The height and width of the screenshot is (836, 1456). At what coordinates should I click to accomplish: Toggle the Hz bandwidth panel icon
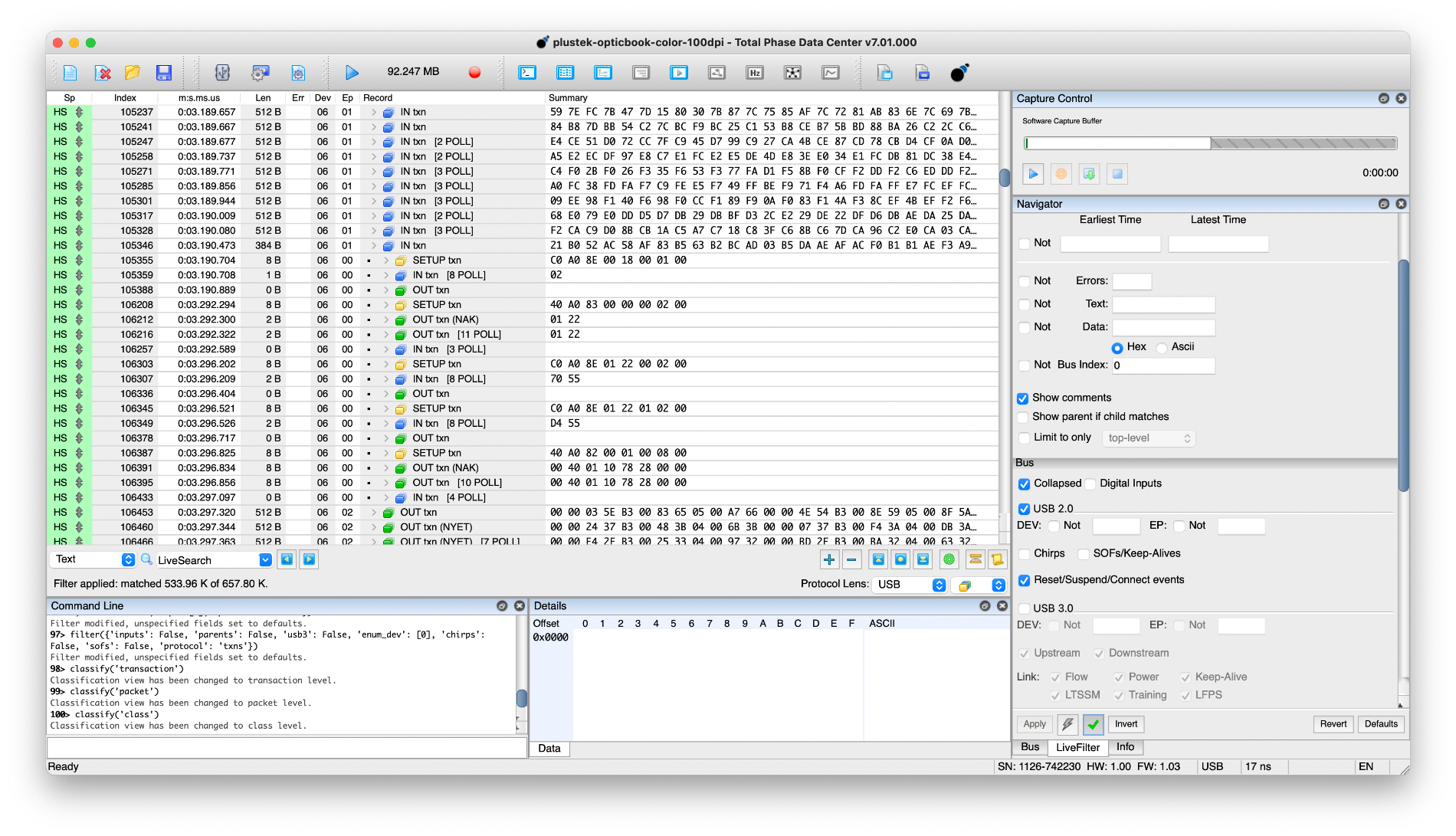point(755,73)
